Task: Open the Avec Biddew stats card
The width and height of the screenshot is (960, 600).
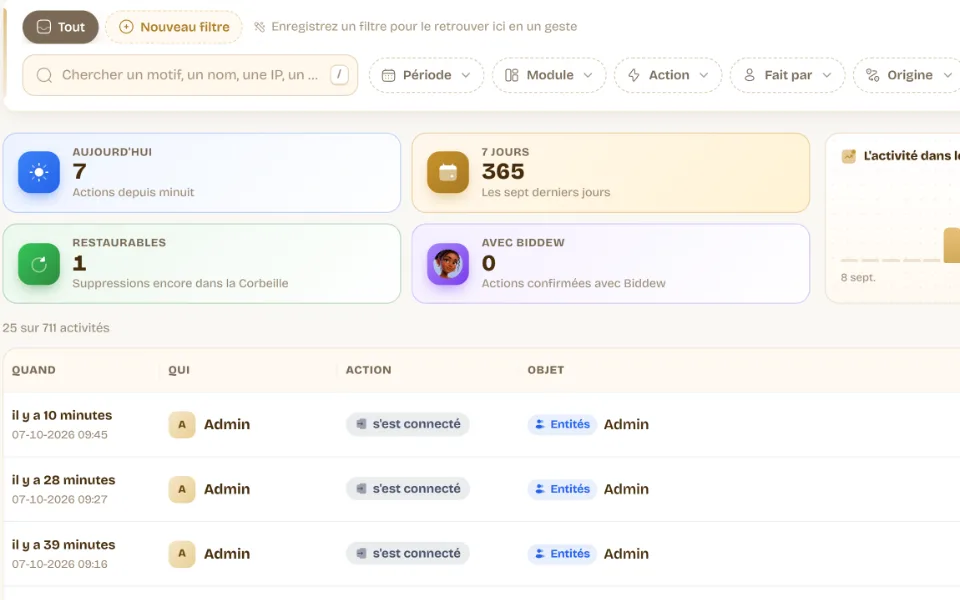Action: click(x=610, y=263)
